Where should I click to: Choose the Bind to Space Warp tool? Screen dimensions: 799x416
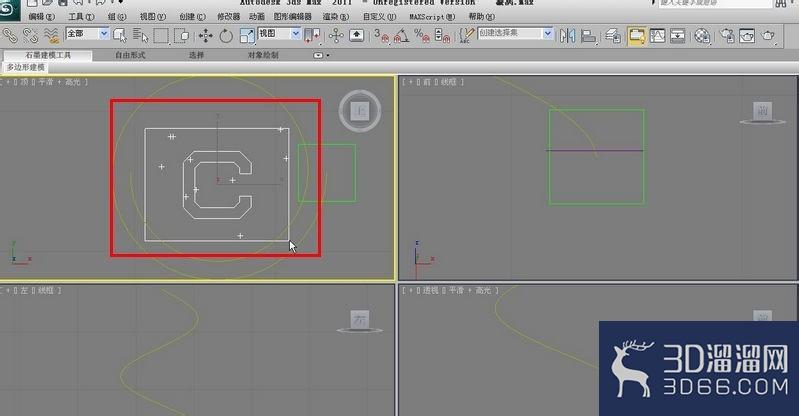point(51,35)
